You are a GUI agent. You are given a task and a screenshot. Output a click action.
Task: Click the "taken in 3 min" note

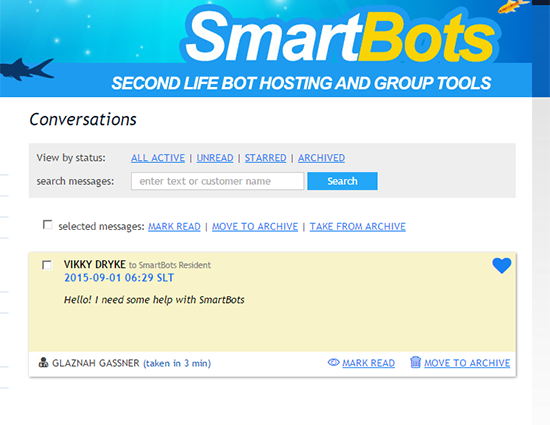click(x=177, y=363)
